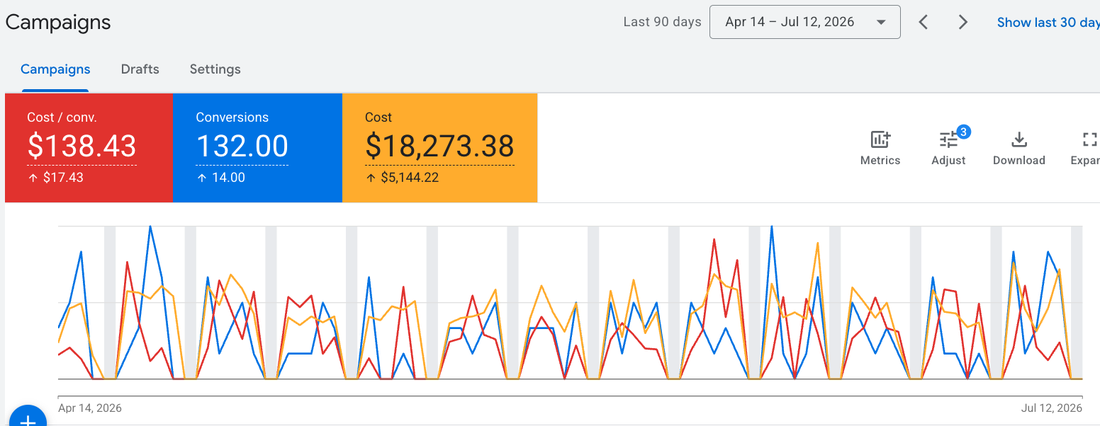The width and height of the screenshot is (1100, 426).
Task: Click the 14.00 conversions change indicator
Action: (220, 178)
